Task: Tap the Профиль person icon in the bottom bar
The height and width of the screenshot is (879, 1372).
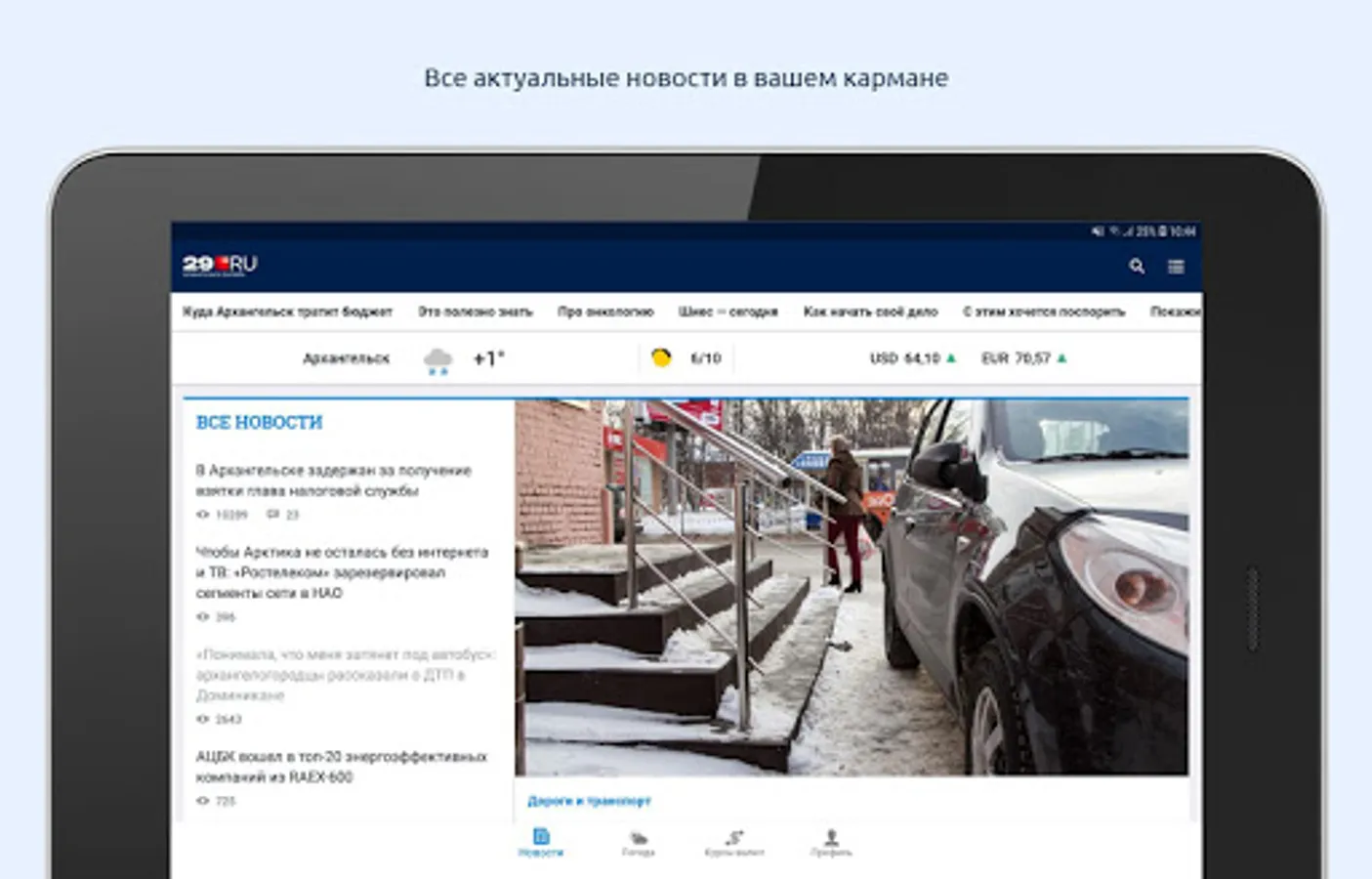Action: [x=831, y=836]
